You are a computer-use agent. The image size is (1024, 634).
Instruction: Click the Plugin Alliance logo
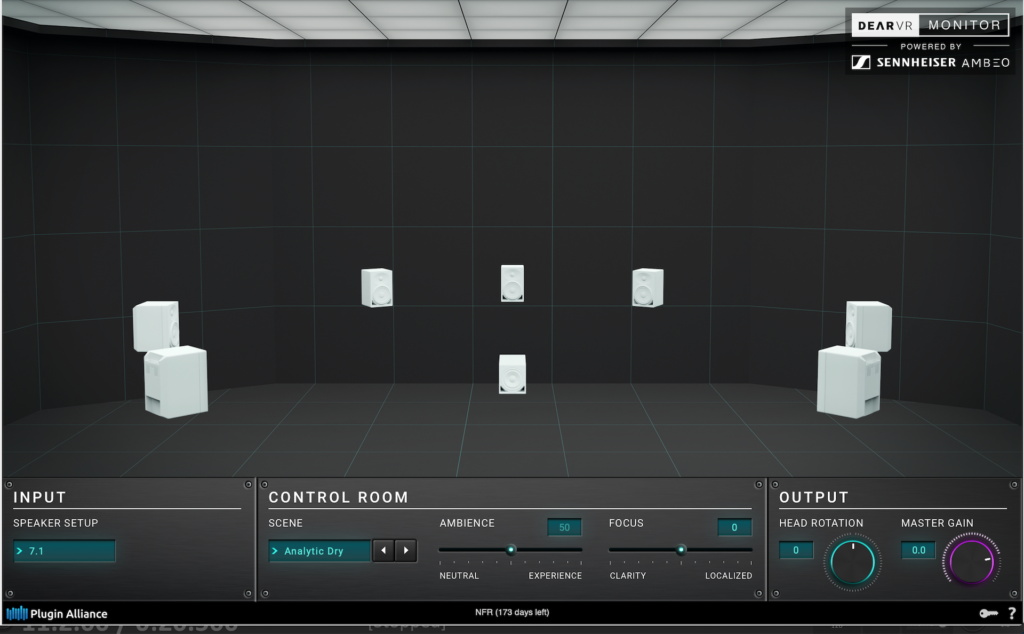(x=57, y=613)
